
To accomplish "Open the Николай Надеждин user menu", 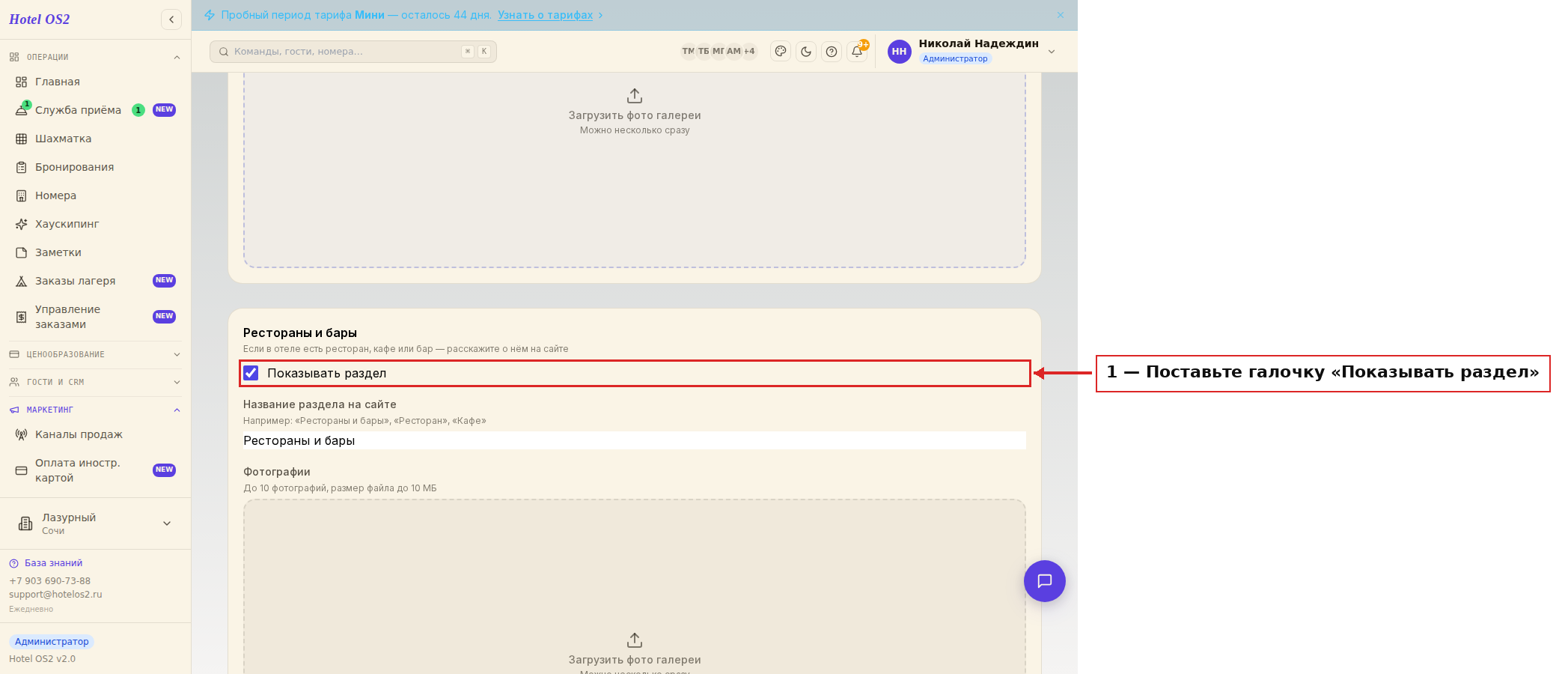I will point(971,51).
